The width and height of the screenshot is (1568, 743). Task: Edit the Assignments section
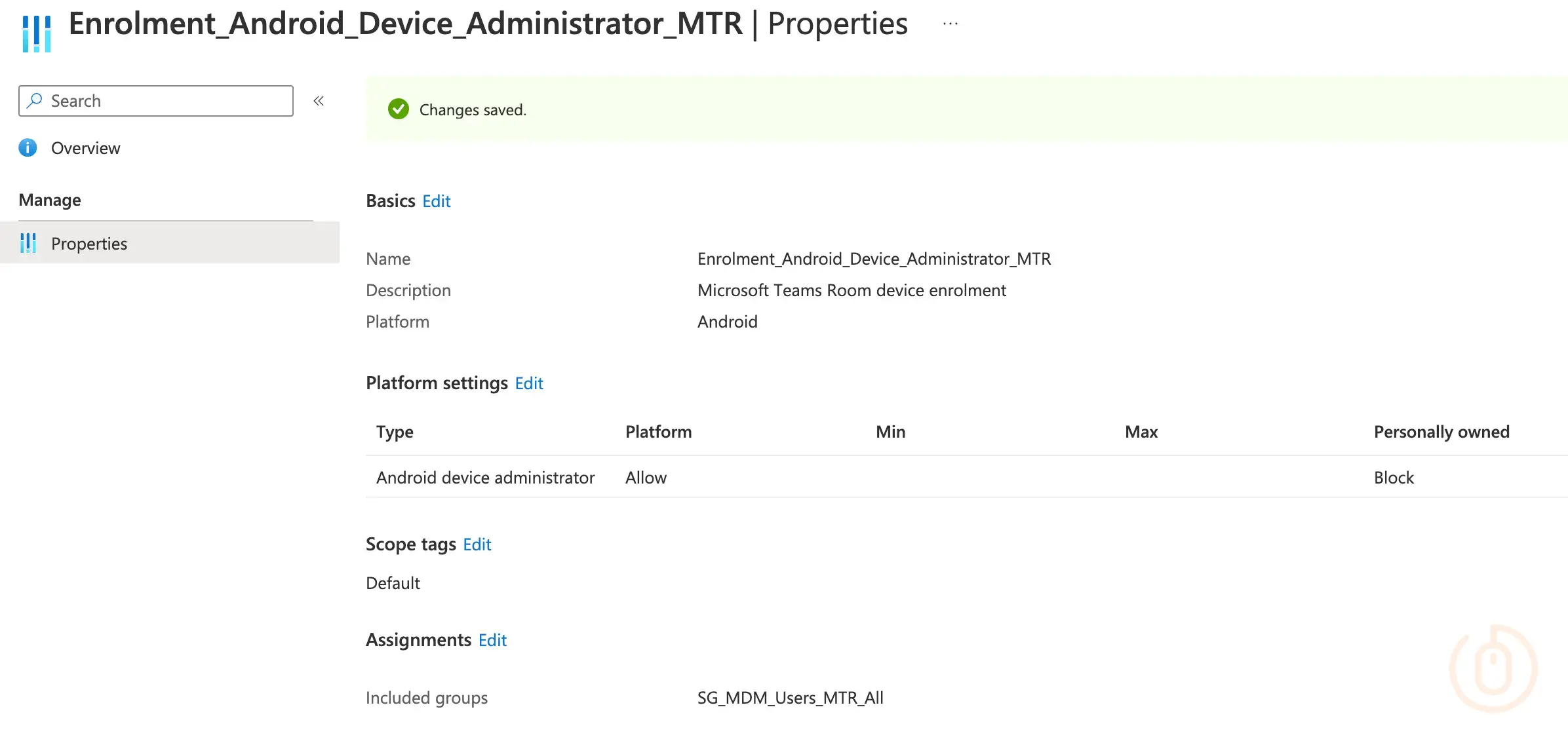[492, 640]
